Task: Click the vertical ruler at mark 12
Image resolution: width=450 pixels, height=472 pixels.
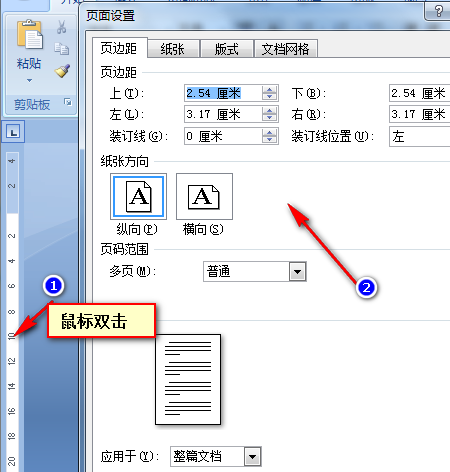Action: [x=12, y=361]
